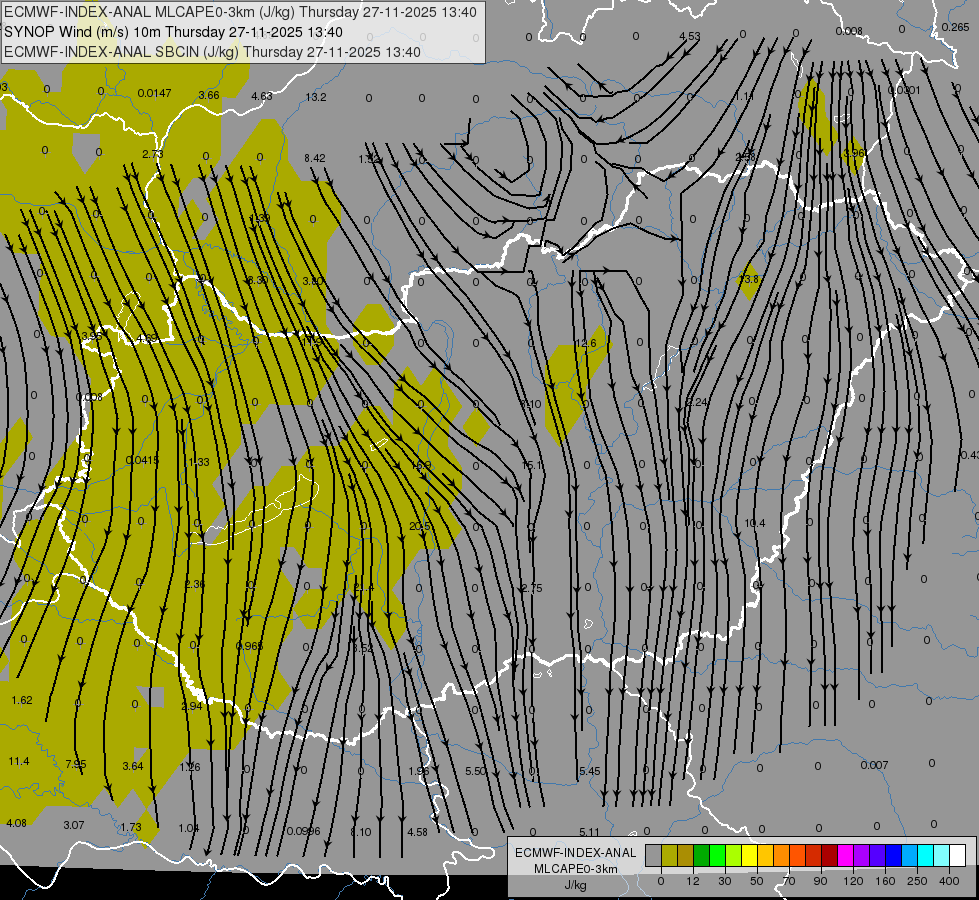Viewport: 979px width, 900px height.
Task: Click the legend title MLCAPE0-3km
Action: tap(576, 869)
